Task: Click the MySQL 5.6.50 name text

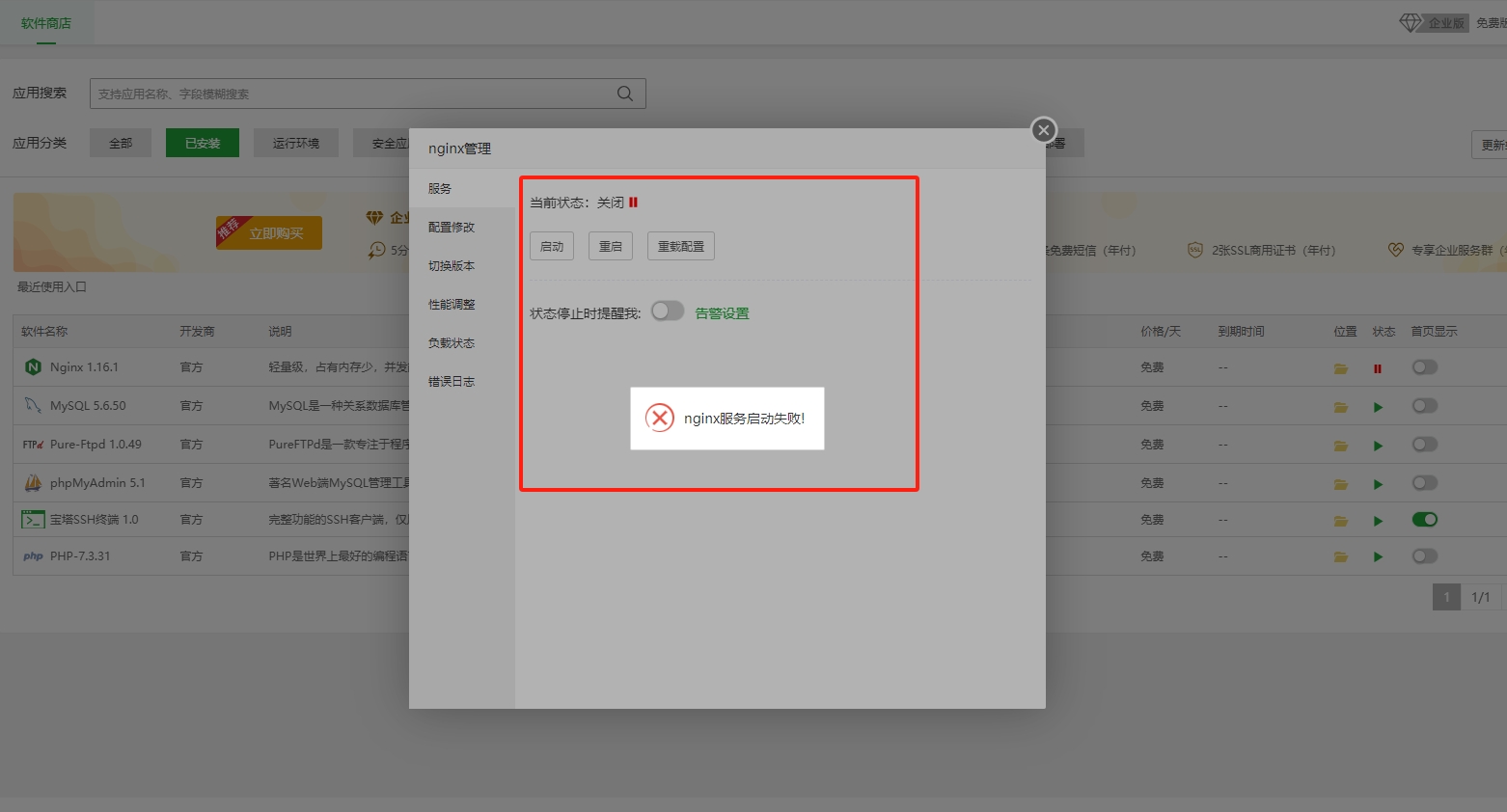Action: [x=88, y=406]
